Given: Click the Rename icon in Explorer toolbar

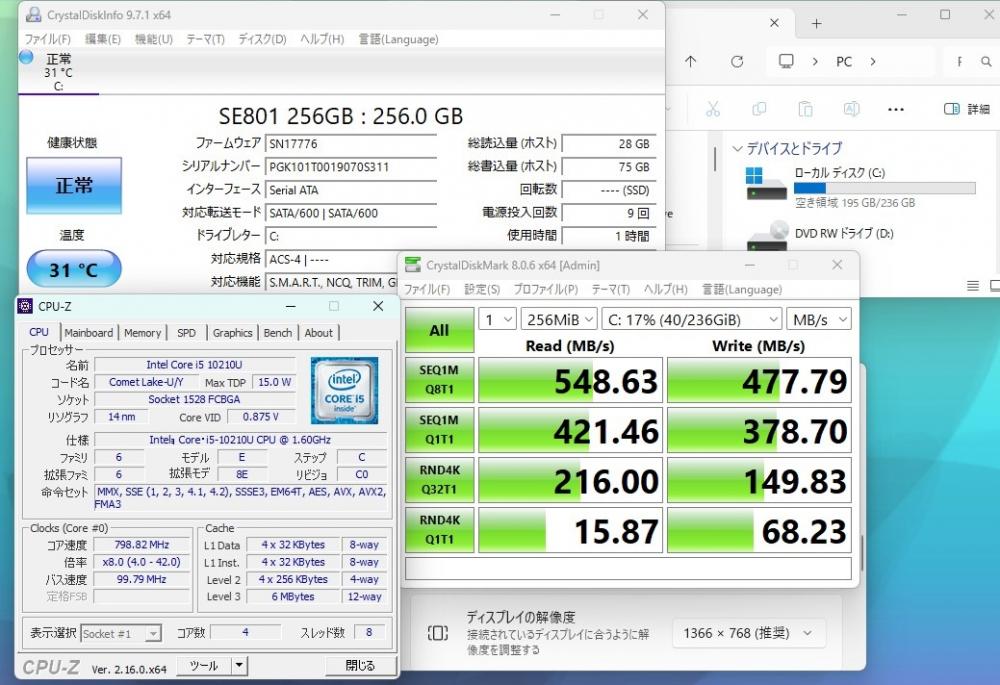Looking at the screenshot, I should [851, 109].
